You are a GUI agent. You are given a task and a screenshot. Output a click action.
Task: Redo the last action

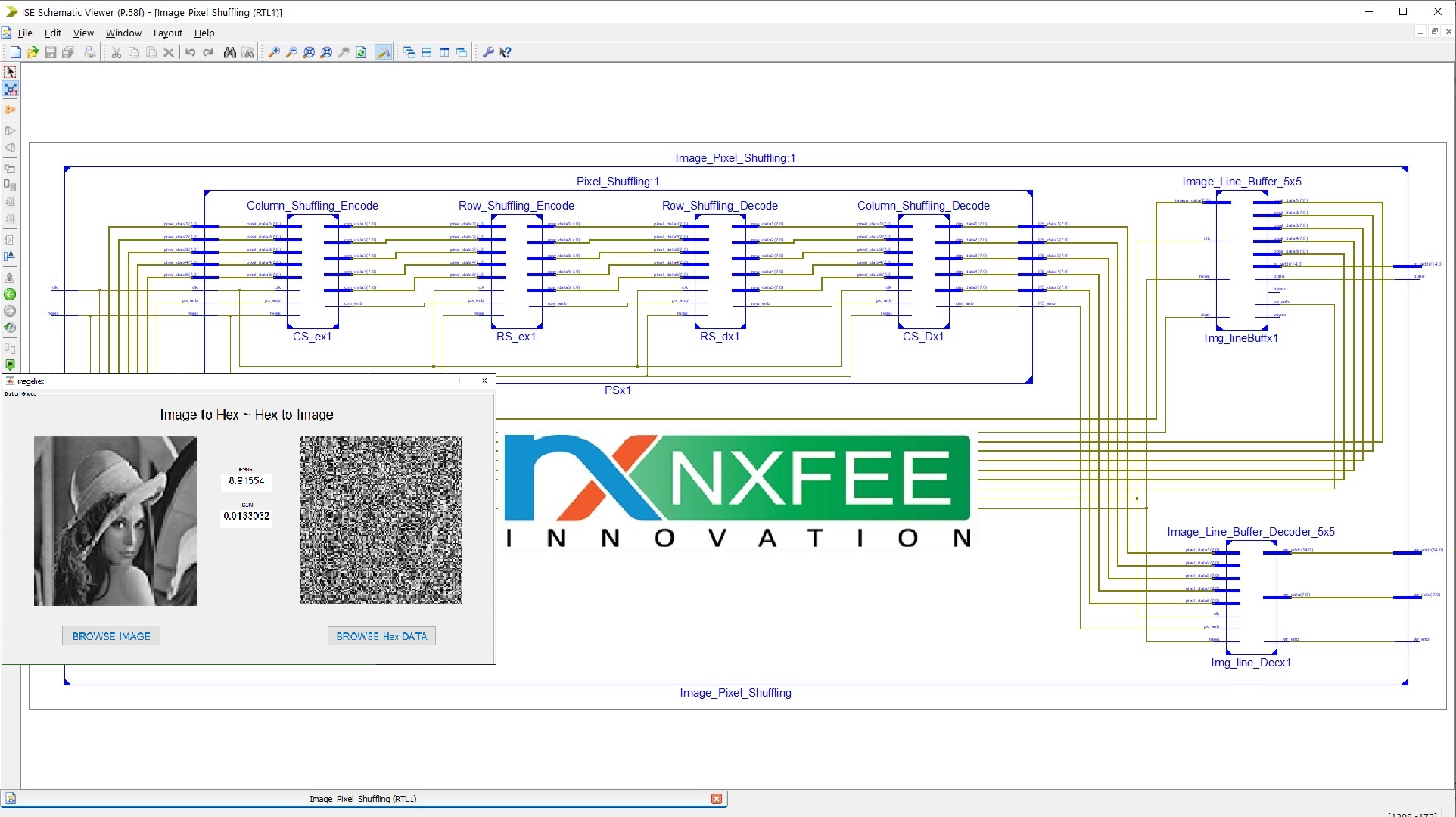coord(208,52)
